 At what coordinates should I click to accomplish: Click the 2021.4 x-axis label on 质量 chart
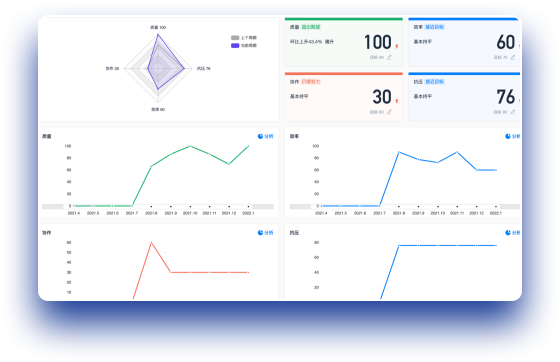[74, 213]
